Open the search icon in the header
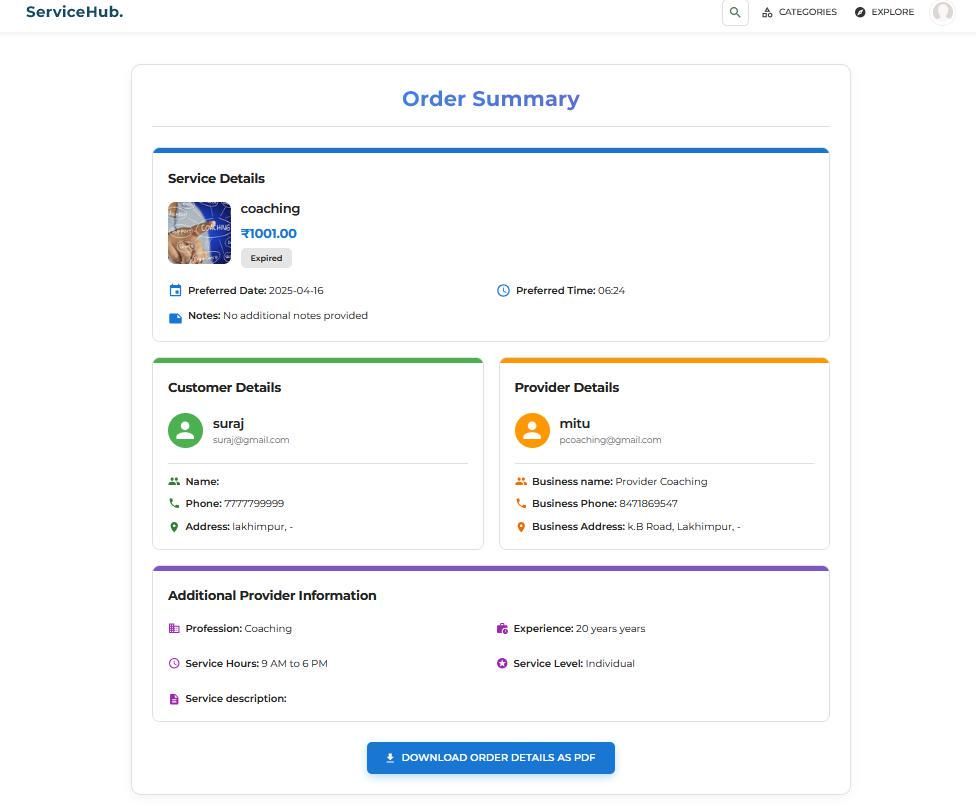This screenshot has width=976, height=811. point(734,12)
